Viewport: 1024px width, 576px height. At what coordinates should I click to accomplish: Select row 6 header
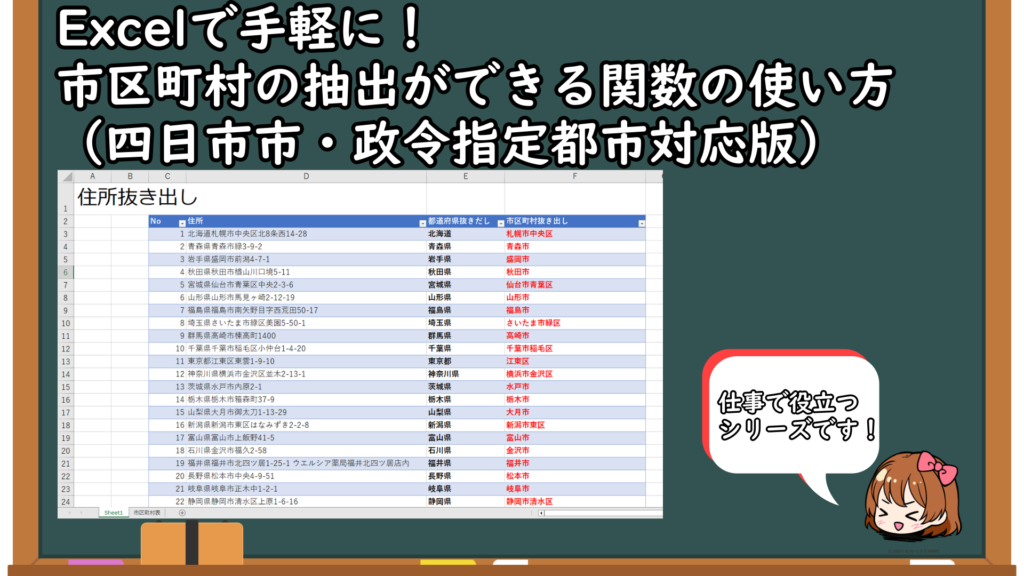[66, 271]
